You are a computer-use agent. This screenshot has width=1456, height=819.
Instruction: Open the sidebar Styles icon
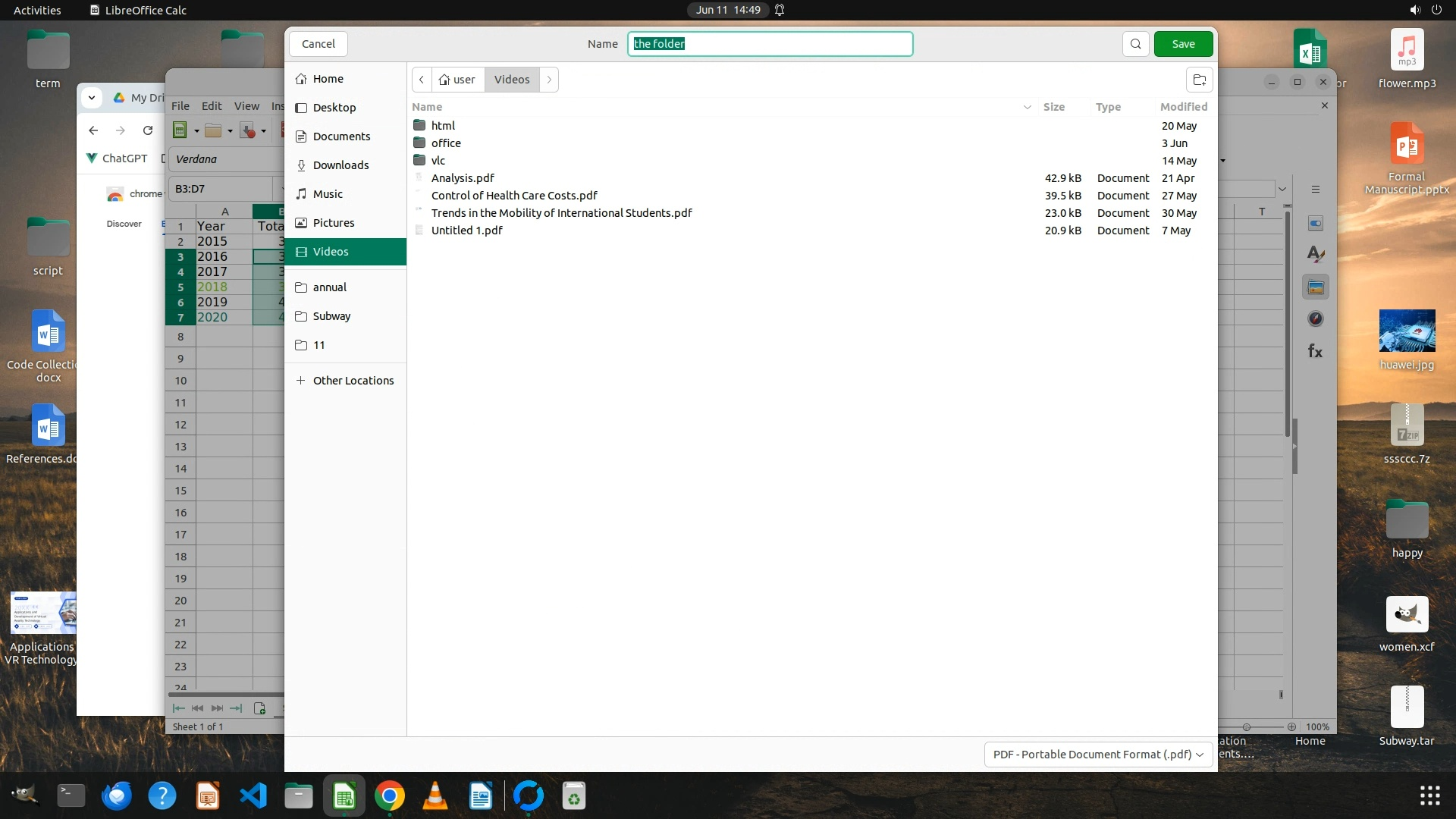click(x=1316, y=255)
